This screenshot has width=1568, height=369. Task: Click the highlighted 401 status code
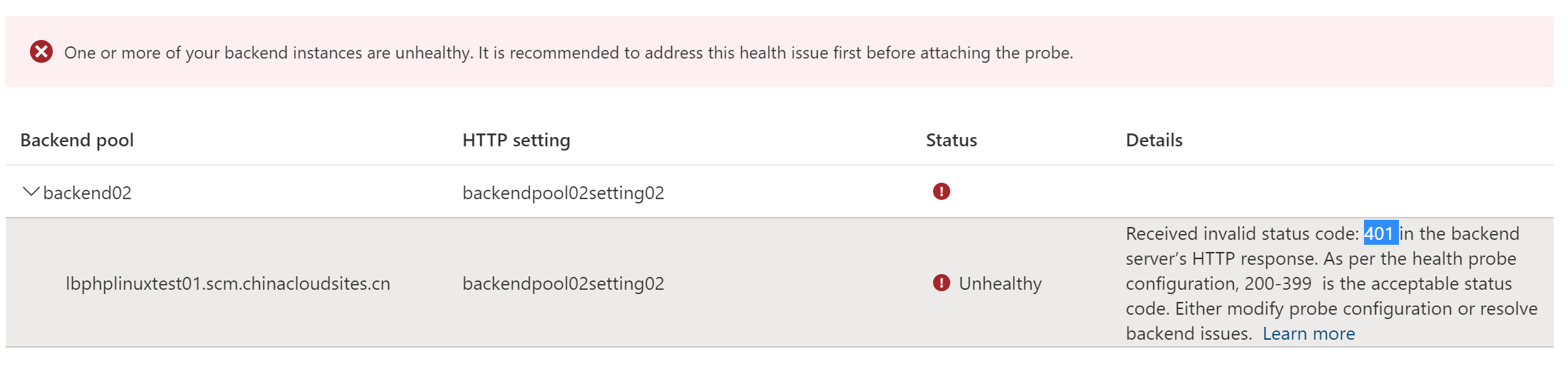click(1380, 233)
